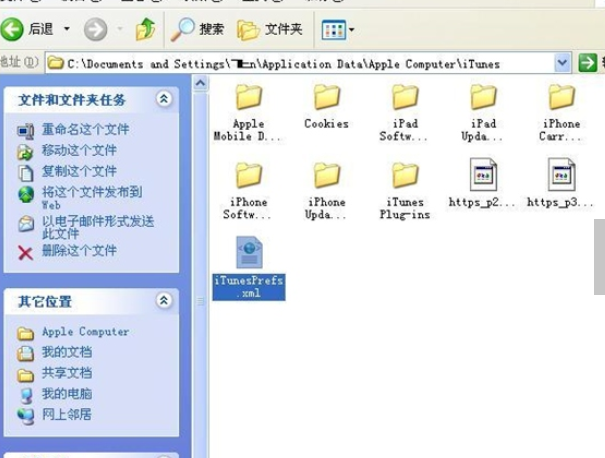Select the iTunesPrefs.xml file icon

[249, 252]
